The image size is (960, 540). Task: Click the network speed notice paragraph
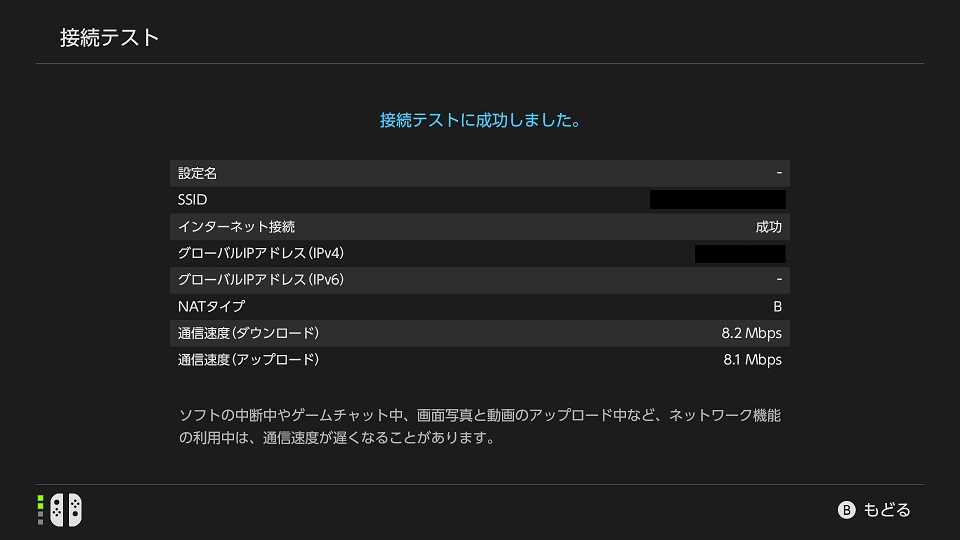click(480, 427)
